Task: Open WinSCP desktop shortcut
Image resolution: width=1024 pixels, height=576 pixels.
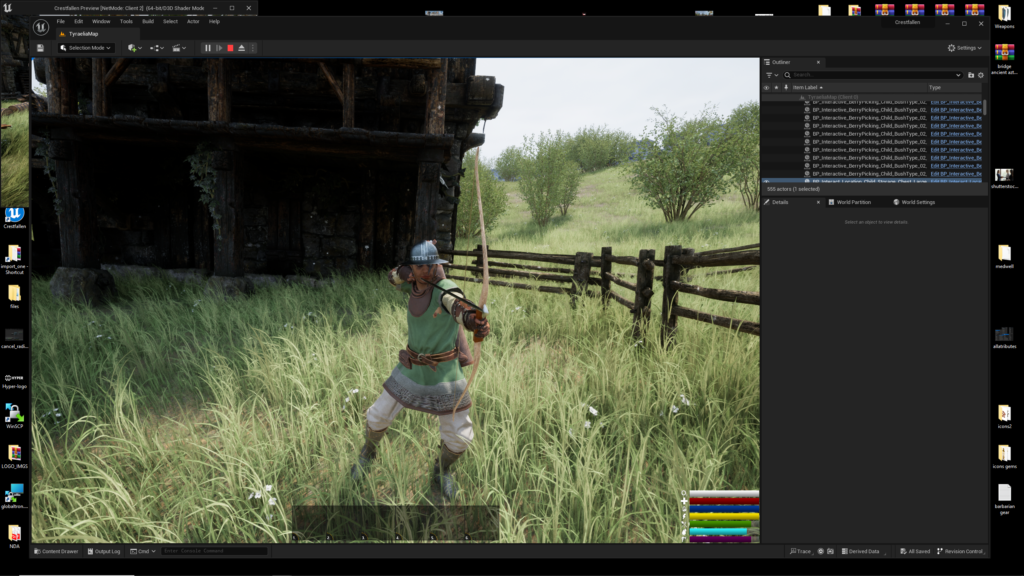Action: pyautogui.click(x=14, y=416)
